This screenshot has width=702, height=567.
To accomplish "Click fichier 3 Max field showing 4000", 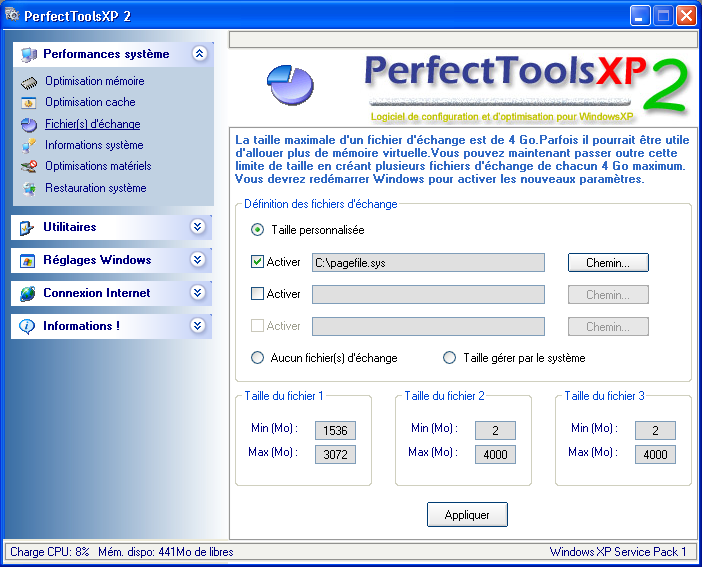I will click(x=655, y=455).
